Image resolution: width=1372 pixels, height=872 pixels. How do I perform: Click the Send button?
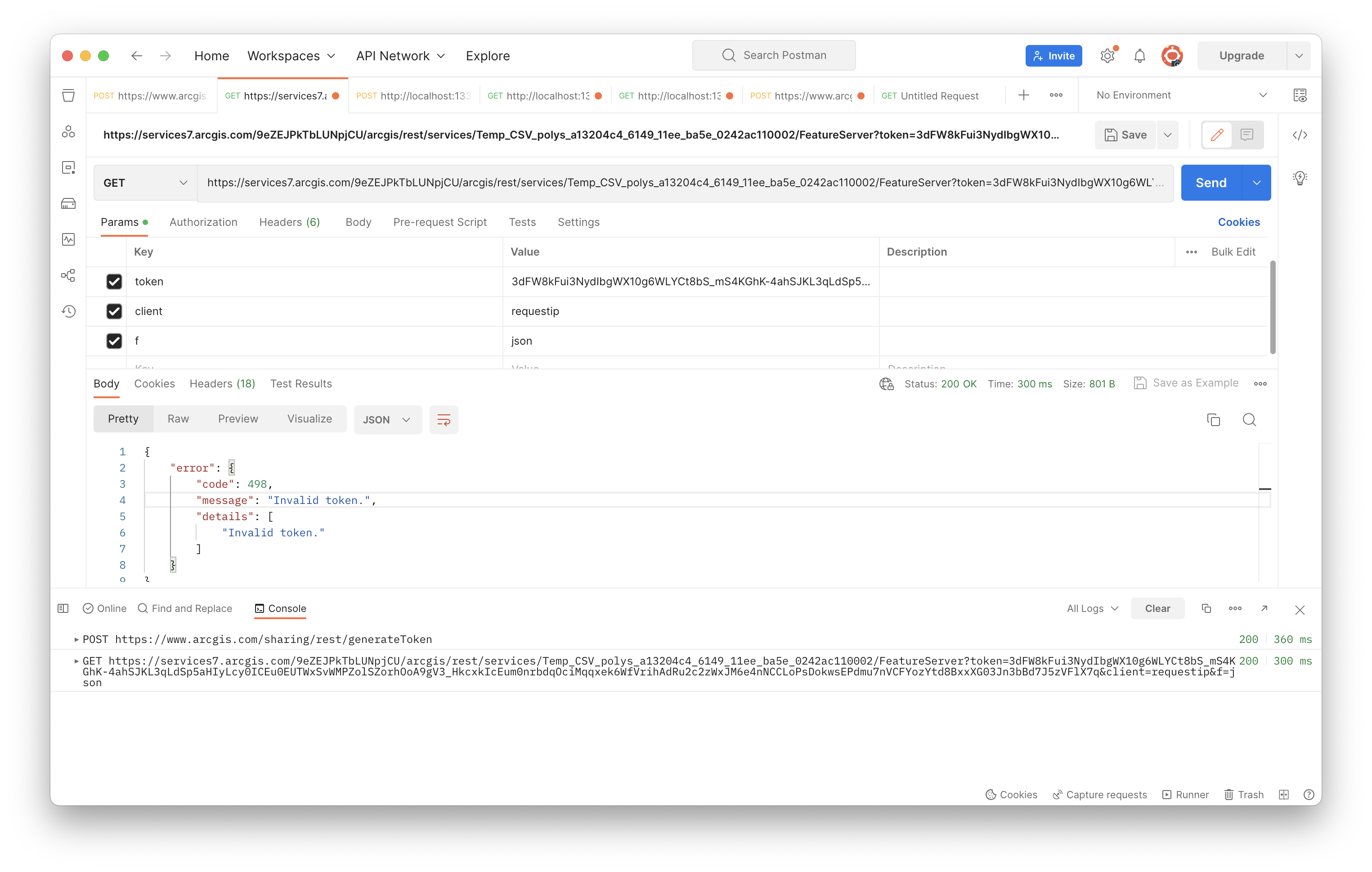(1211, 183)
